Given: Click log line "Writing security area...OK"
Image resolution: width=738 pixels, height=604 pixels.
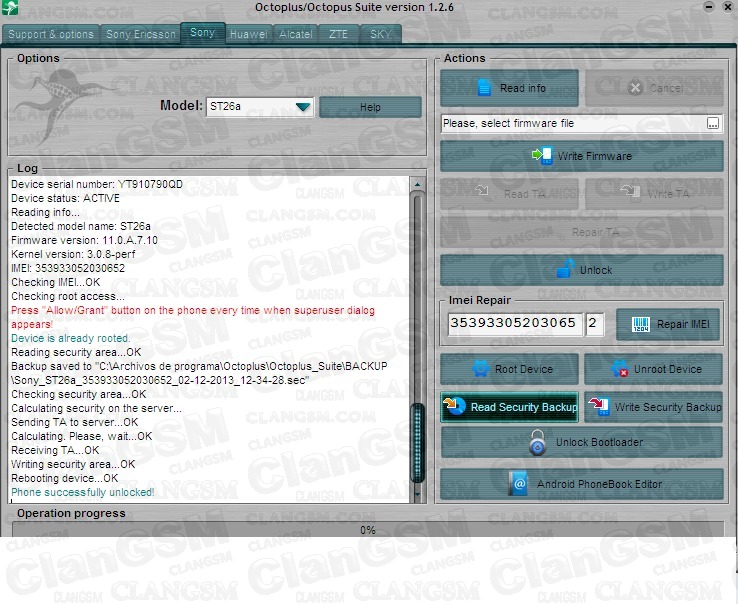Looking at the screenshot, I should tap(73, 464).
